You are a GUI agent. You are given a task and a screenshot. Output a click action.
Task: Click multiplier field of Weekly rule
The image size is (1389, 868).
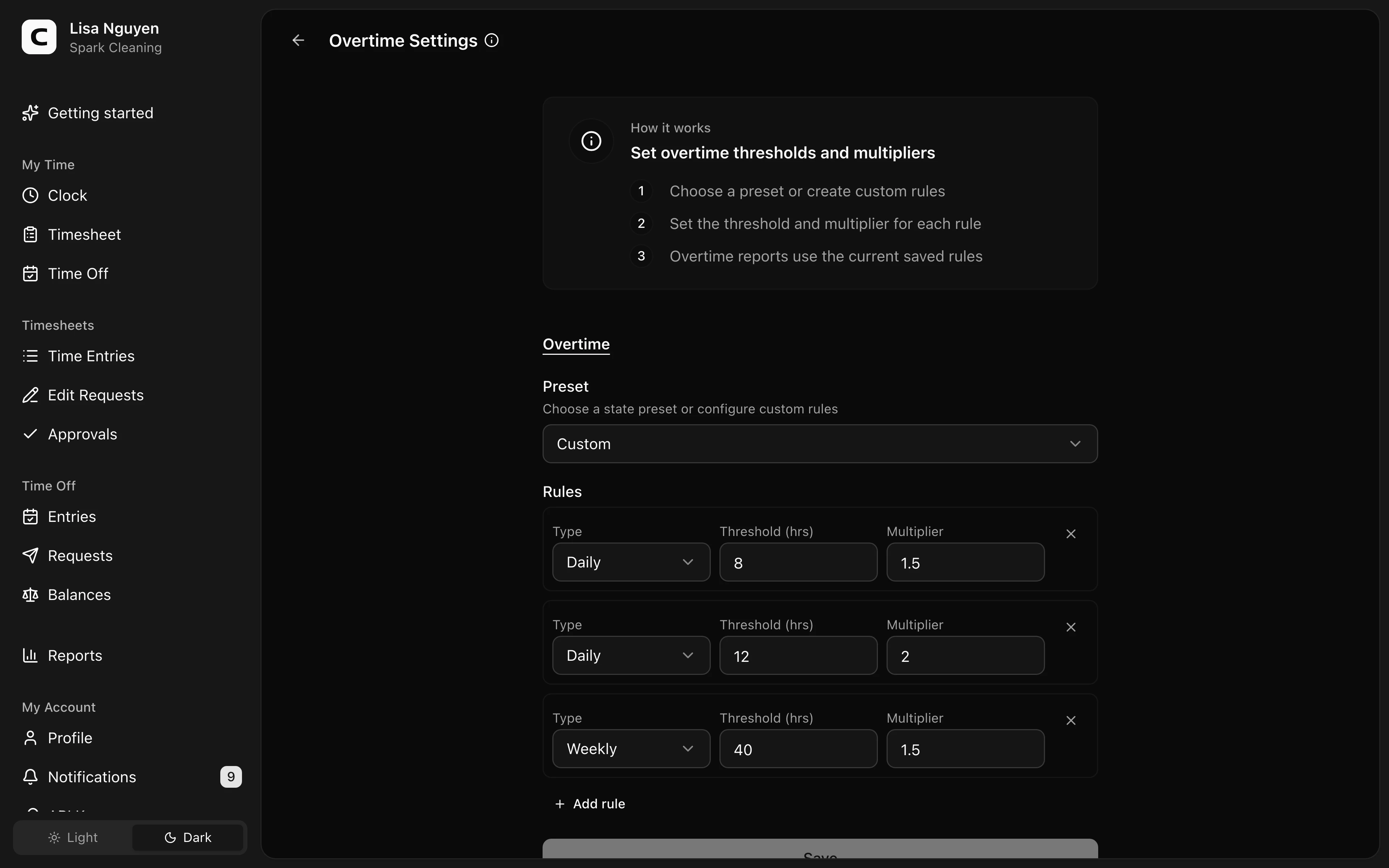[965, 749]
